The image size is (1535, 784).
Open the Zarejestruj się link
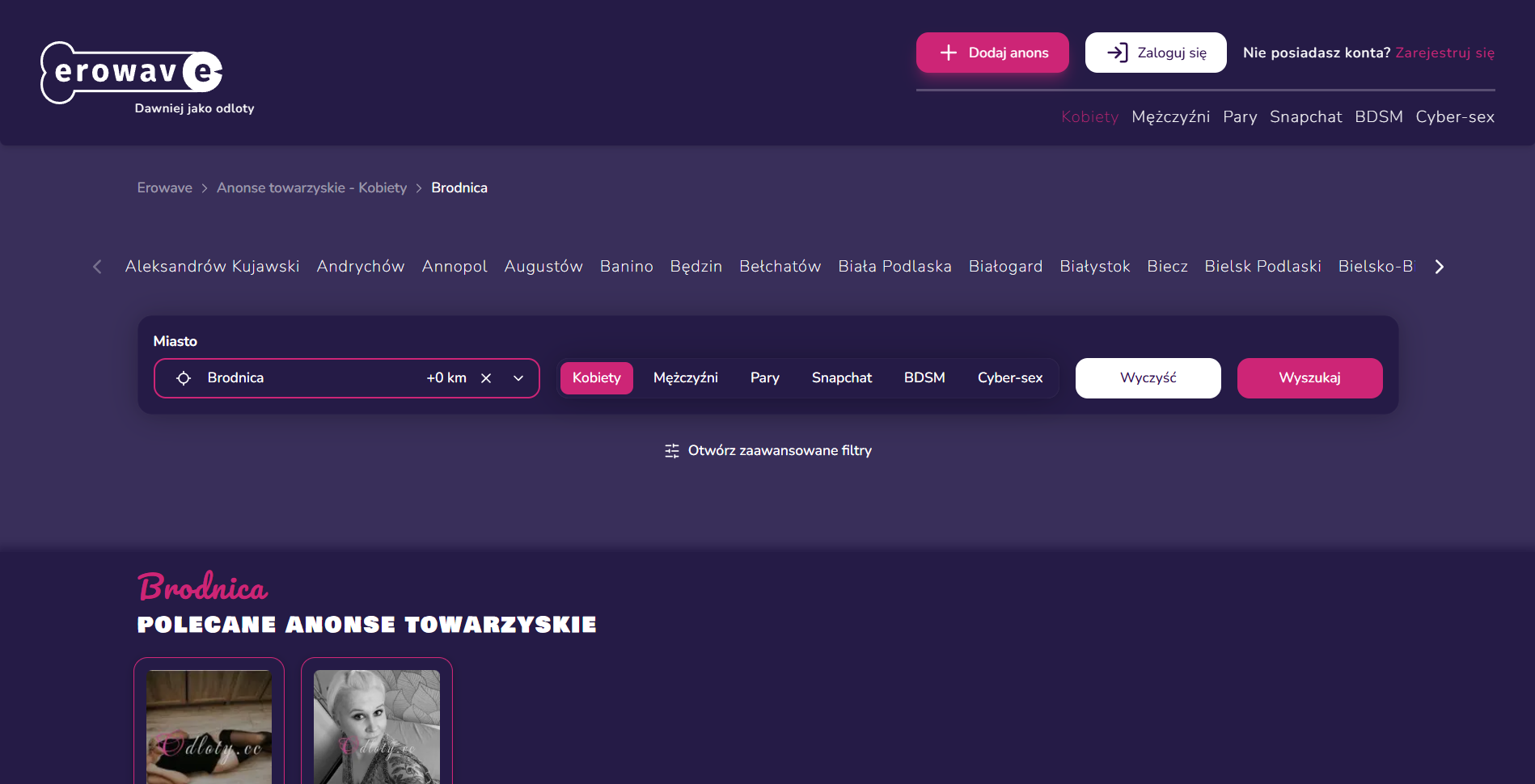tap(1445, 53)
